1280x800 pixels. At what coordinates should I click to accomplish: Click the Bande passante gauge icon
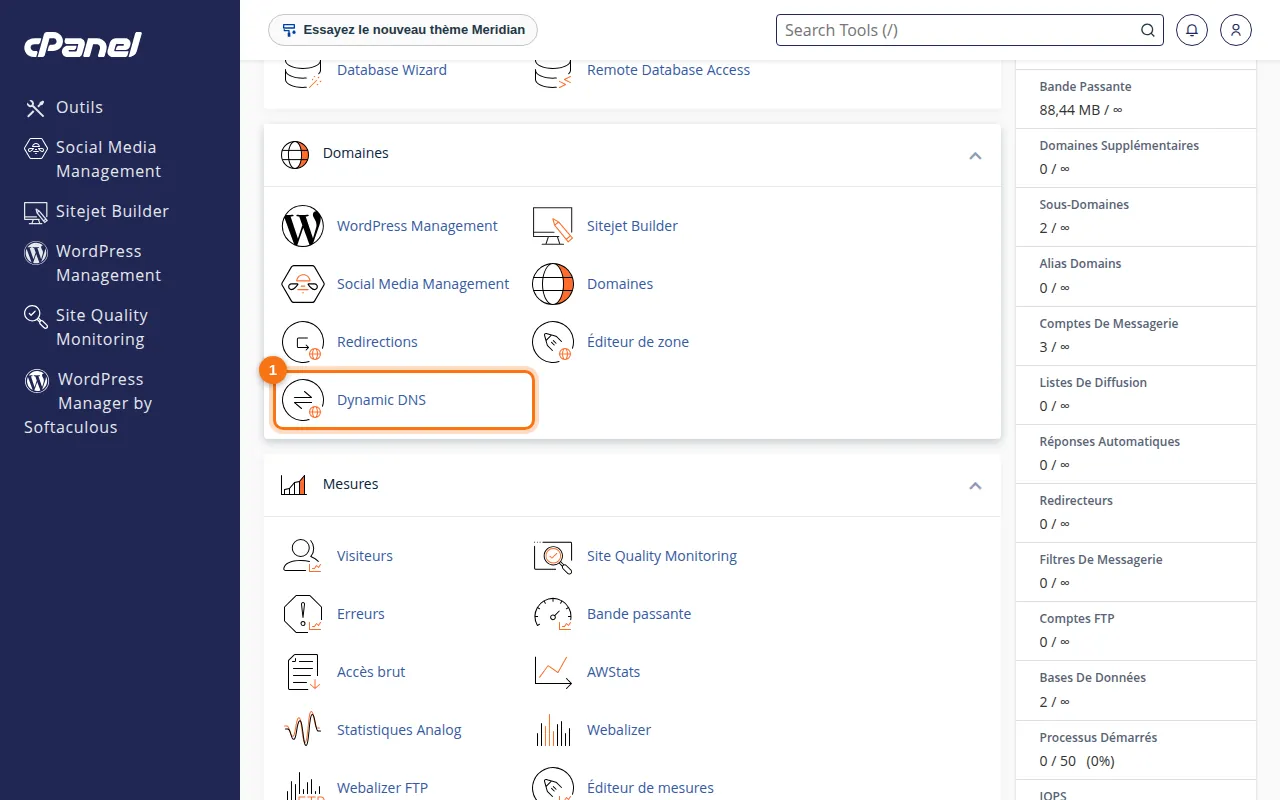pos(553,614)
